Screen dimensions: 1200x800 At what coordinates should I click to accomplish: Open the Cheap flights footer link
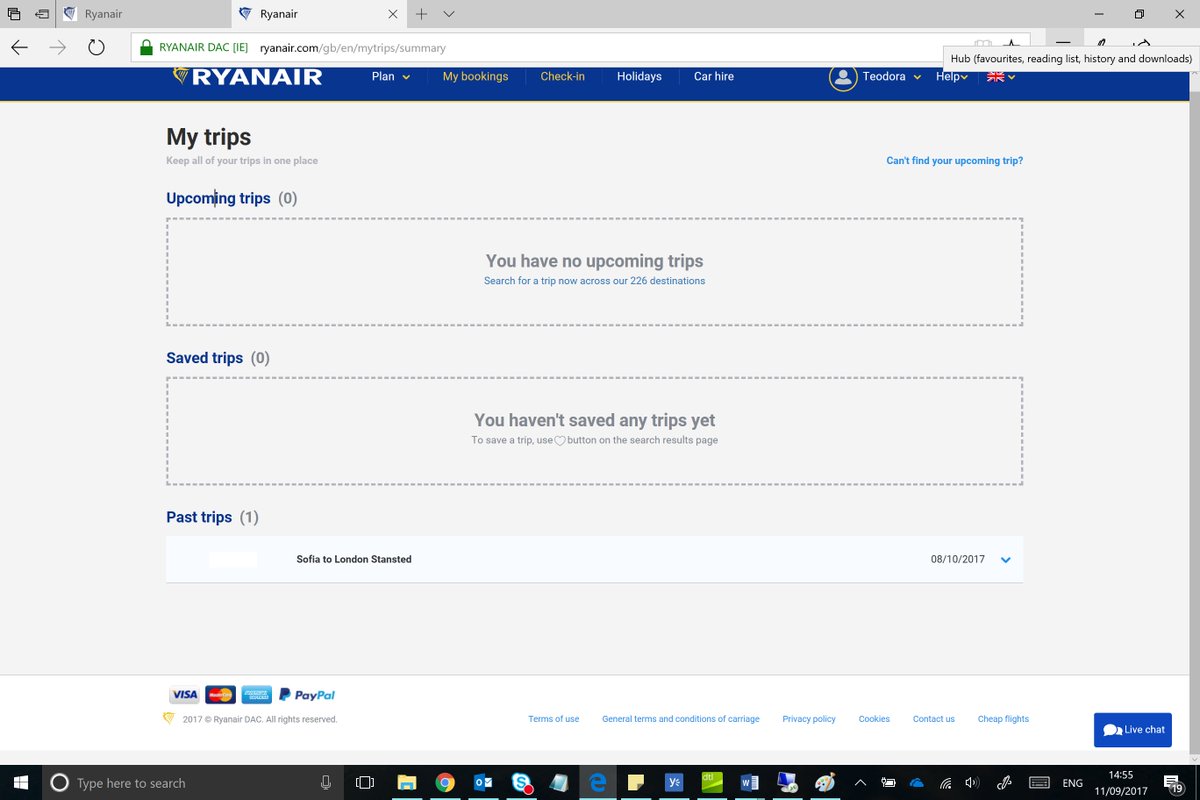(x=1003, y=719)
